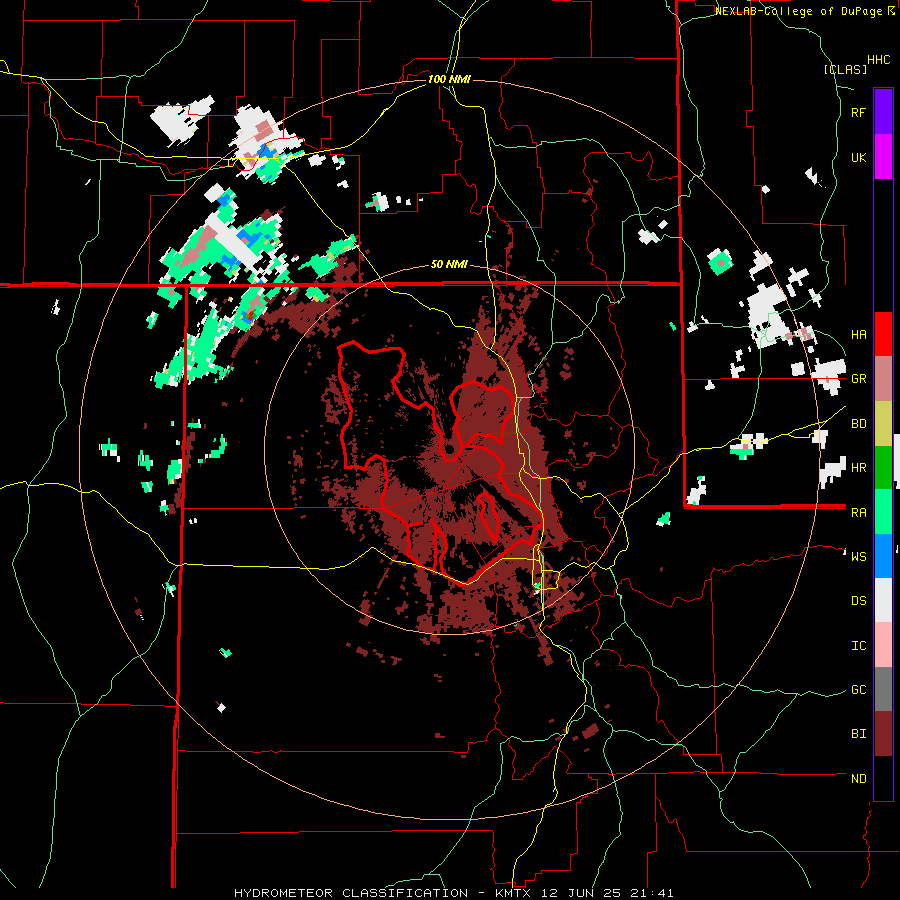Select the BD legend label

858,424
